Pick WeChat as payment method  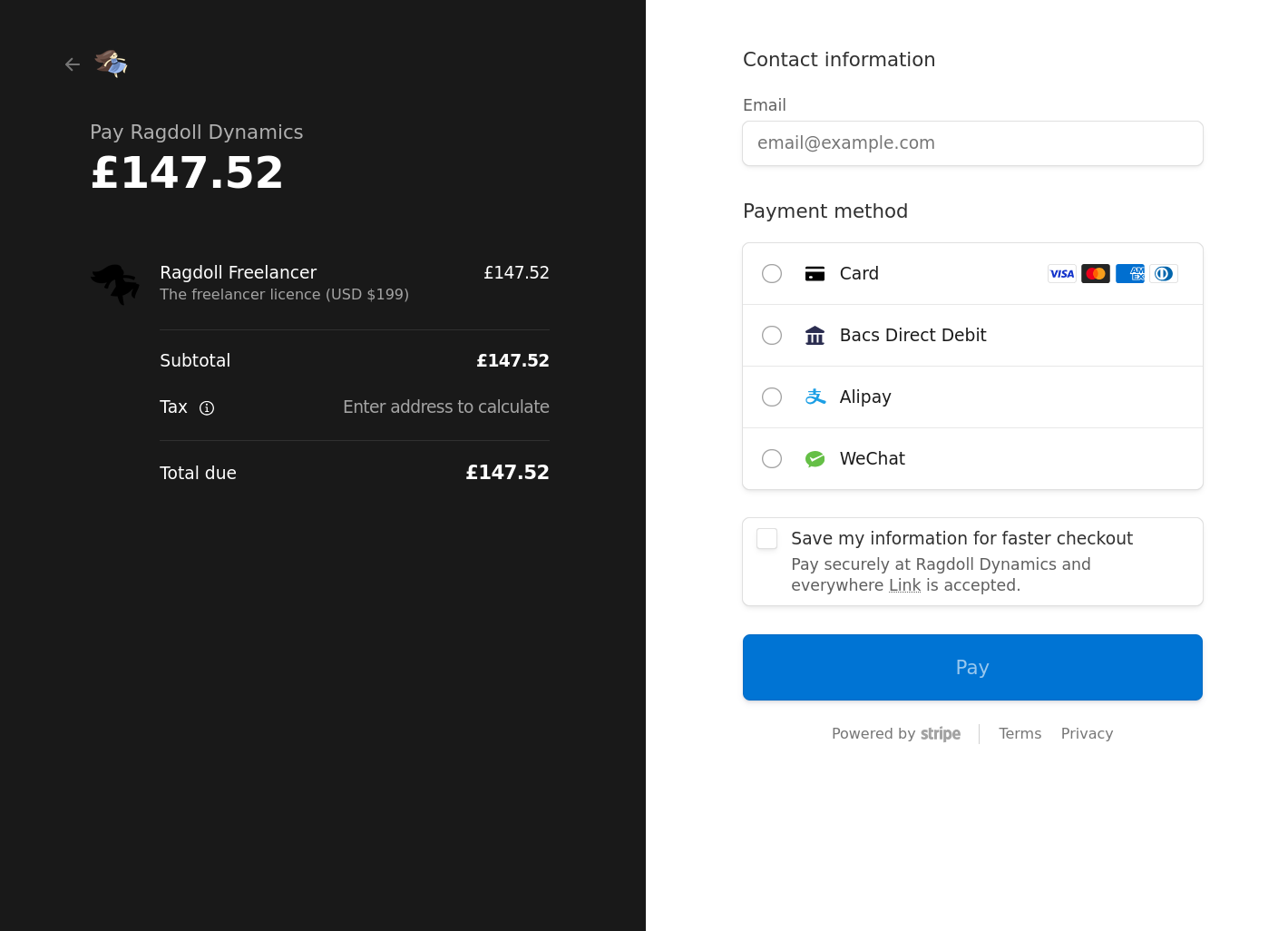(x=772, y=459)
